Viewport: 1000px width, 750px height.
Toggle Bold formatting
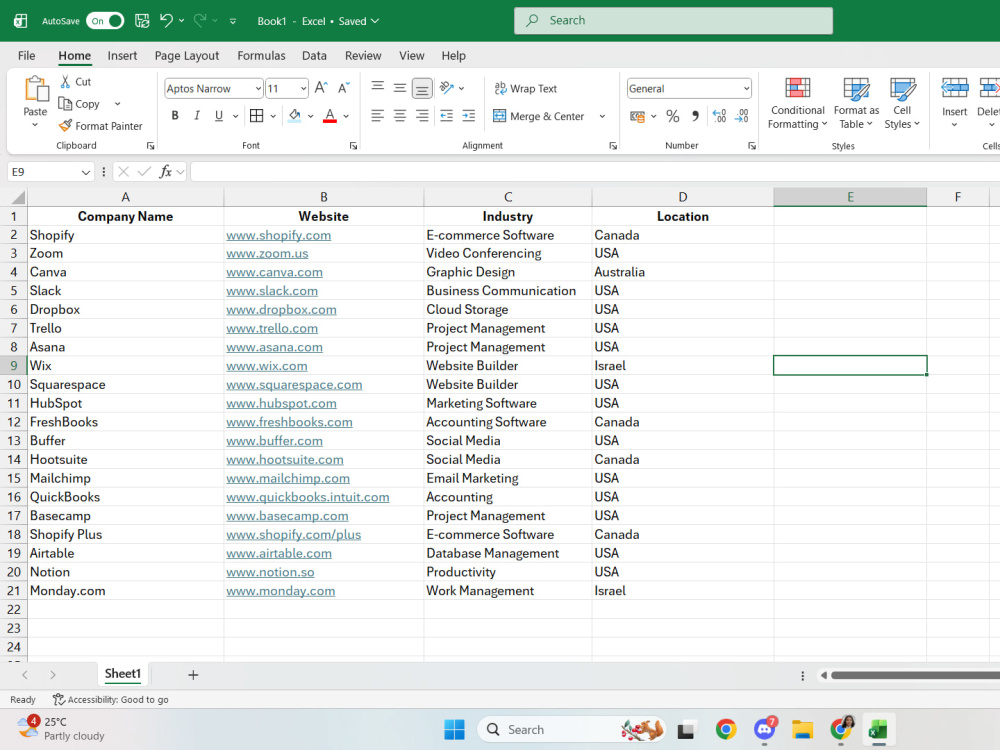[x=175, y=115]
